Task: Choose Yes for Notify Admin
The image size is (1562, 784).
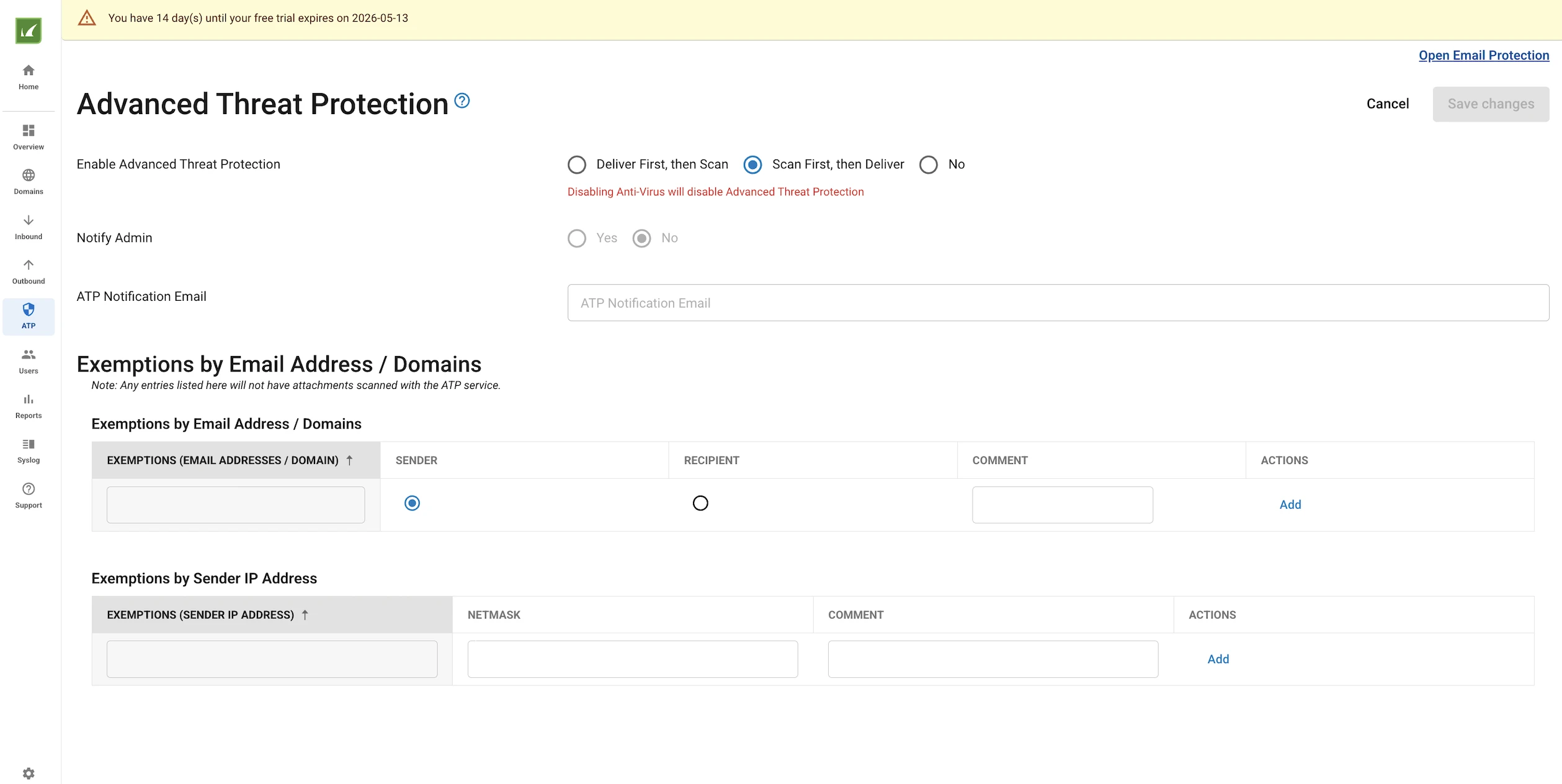Action: pos(577,238)
